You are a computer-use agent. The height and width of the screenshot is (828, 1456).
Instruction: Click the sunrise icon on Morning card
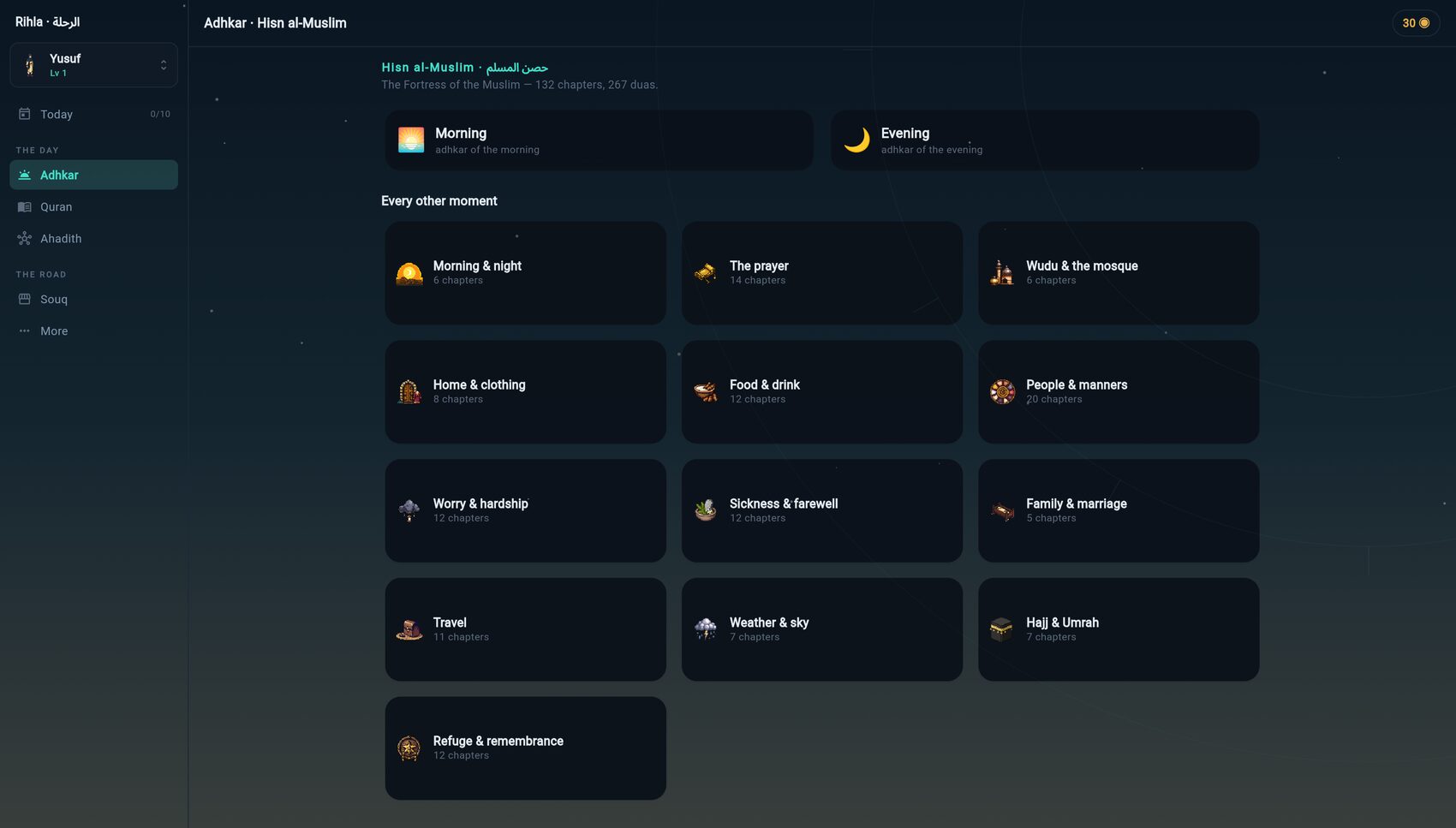coord(411,140)
